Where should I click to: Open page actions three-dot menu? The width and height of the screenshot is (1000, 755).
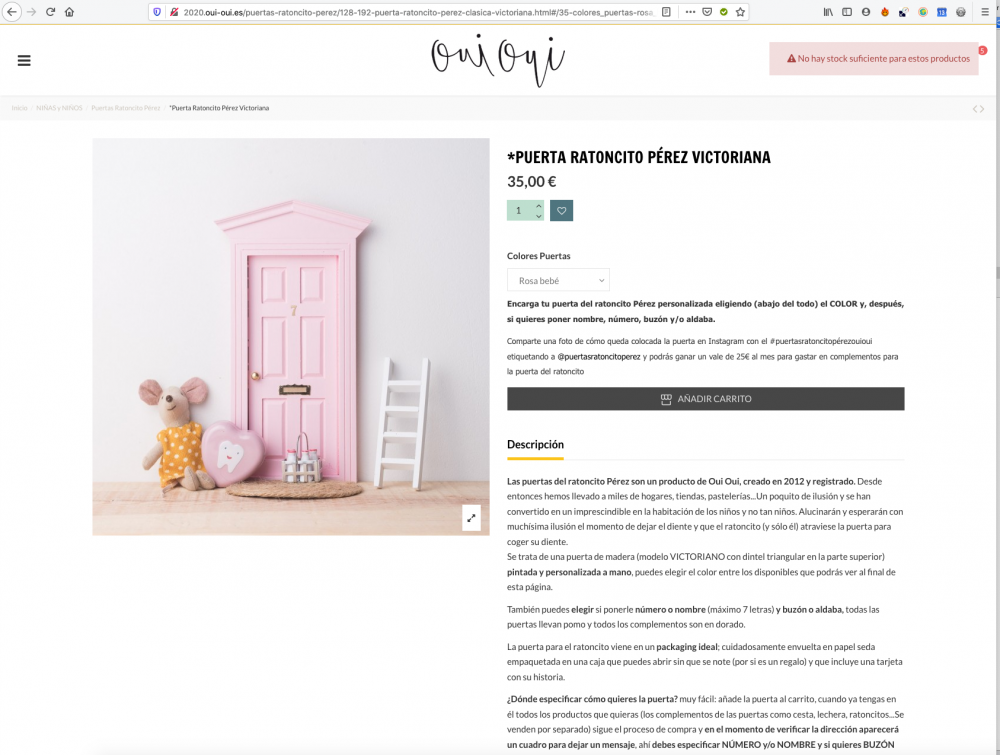[x=690, y=11]
